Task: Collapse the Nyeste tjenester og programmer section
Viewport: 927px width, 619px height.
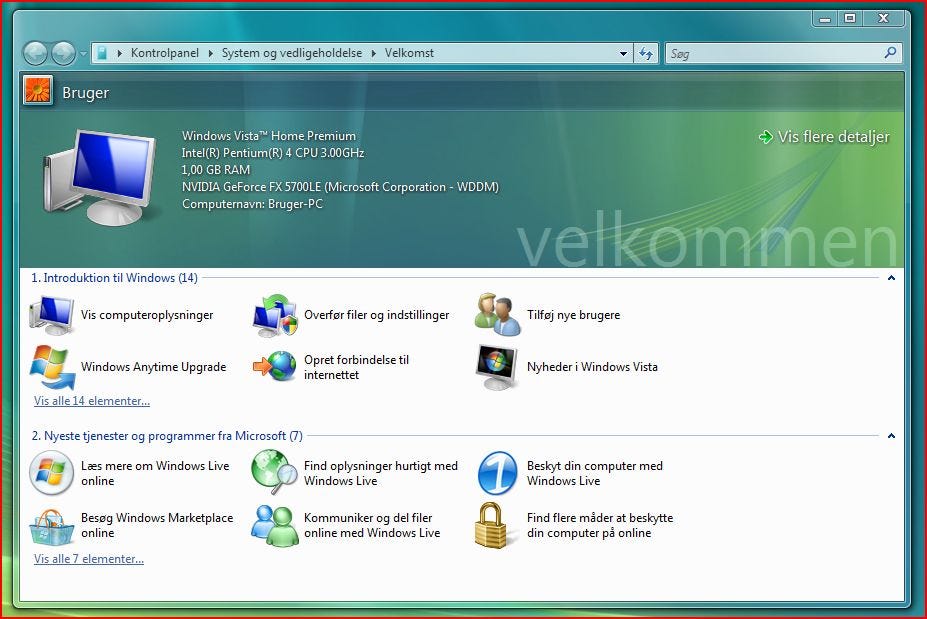Action: pyautogui.click(x=891, y=436)
